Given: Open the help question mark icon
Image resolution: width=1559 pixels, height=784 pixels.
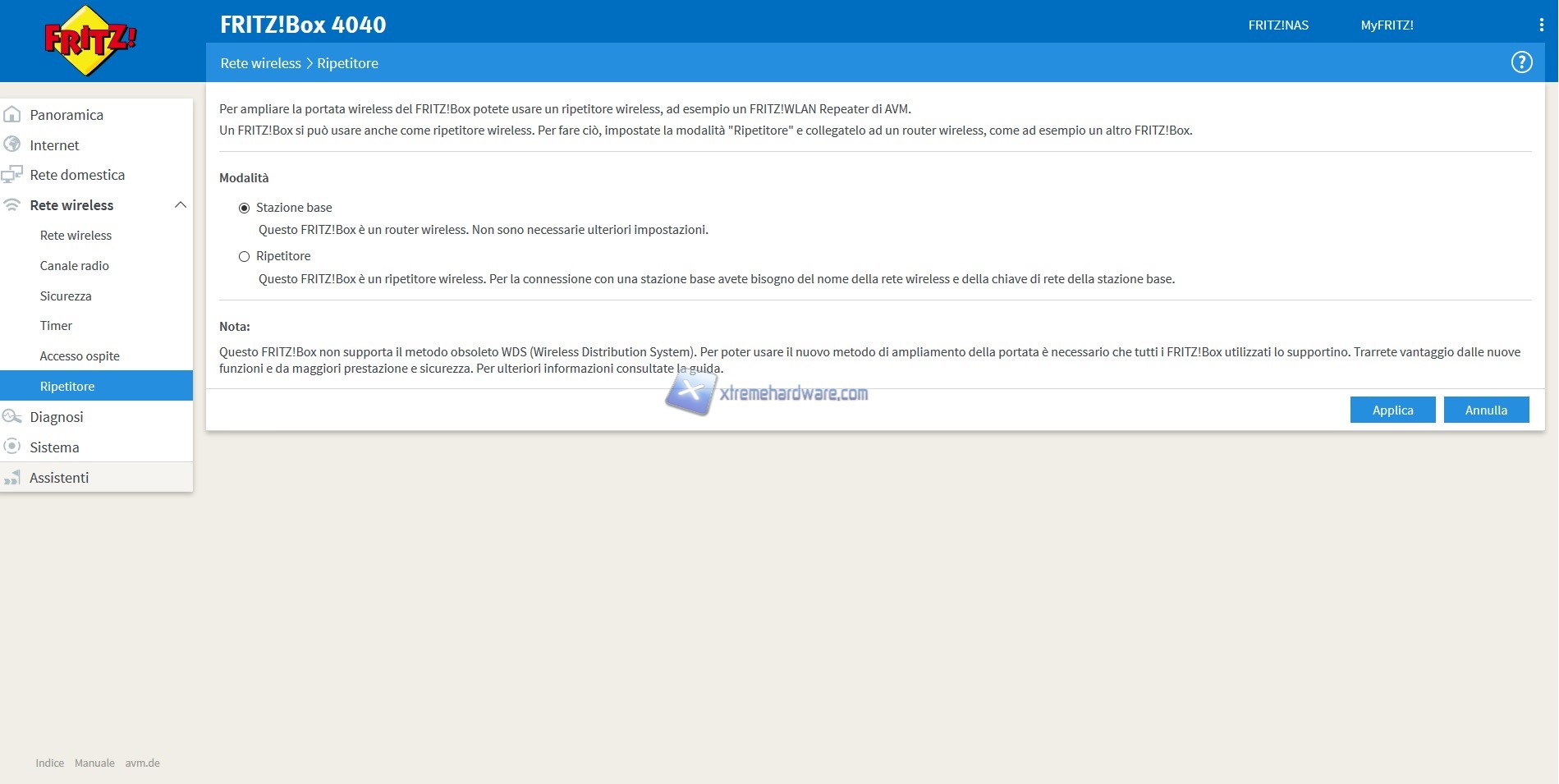Looking at the screenshot, I should point(1521,62).
